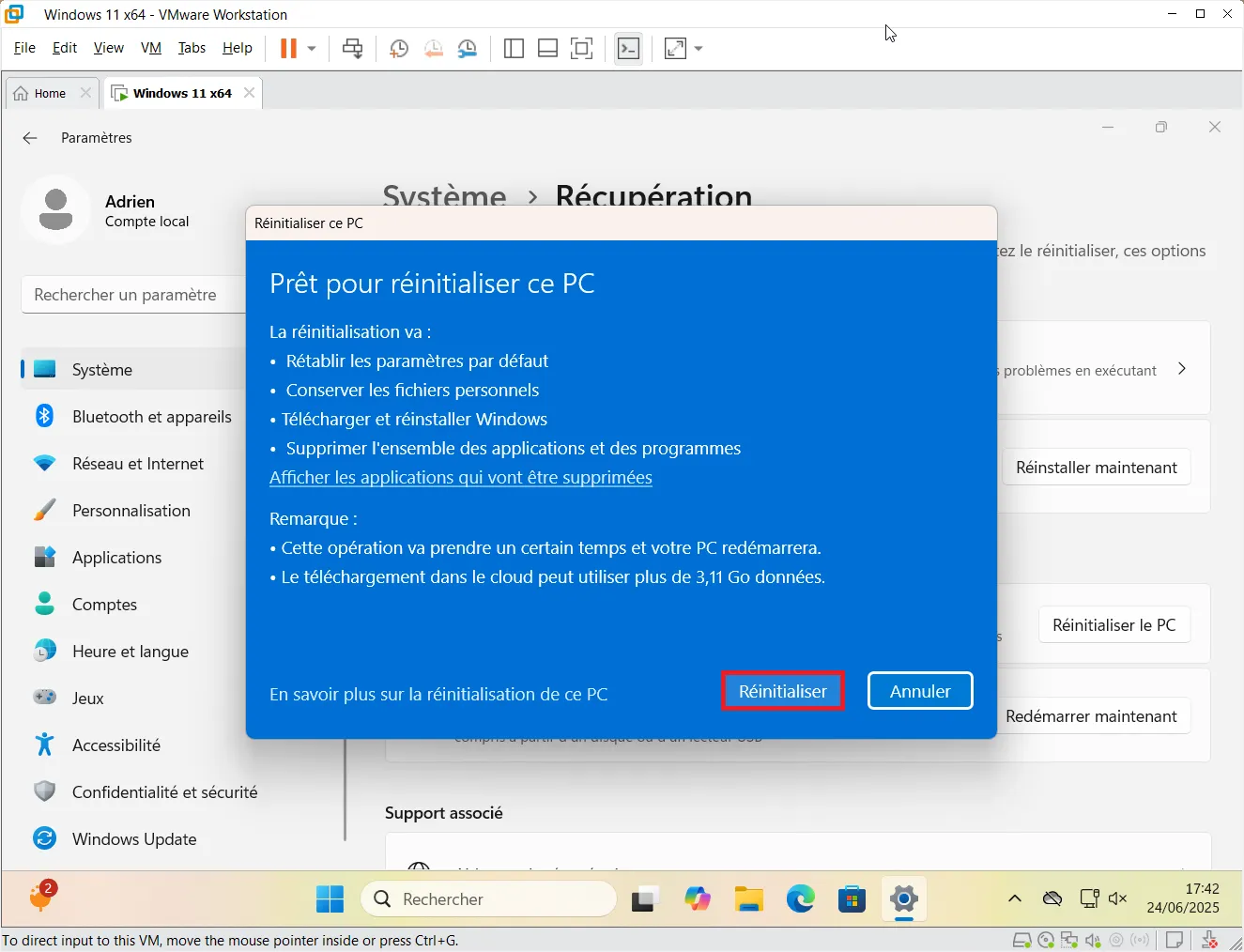1244x952 pixels.
Task: Open the Help menu
Action: point(238,48)
